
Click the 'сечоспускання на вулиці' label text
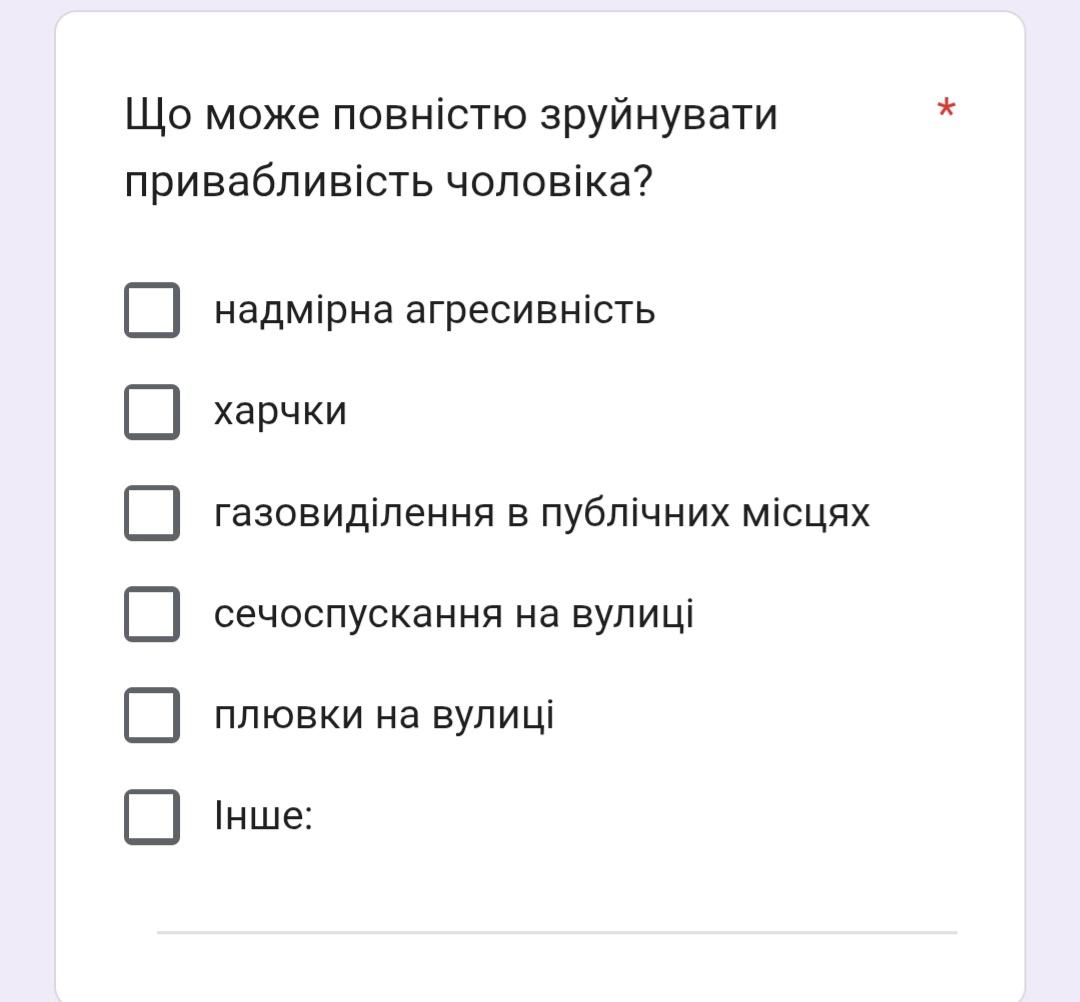click(x=453, y=614)
